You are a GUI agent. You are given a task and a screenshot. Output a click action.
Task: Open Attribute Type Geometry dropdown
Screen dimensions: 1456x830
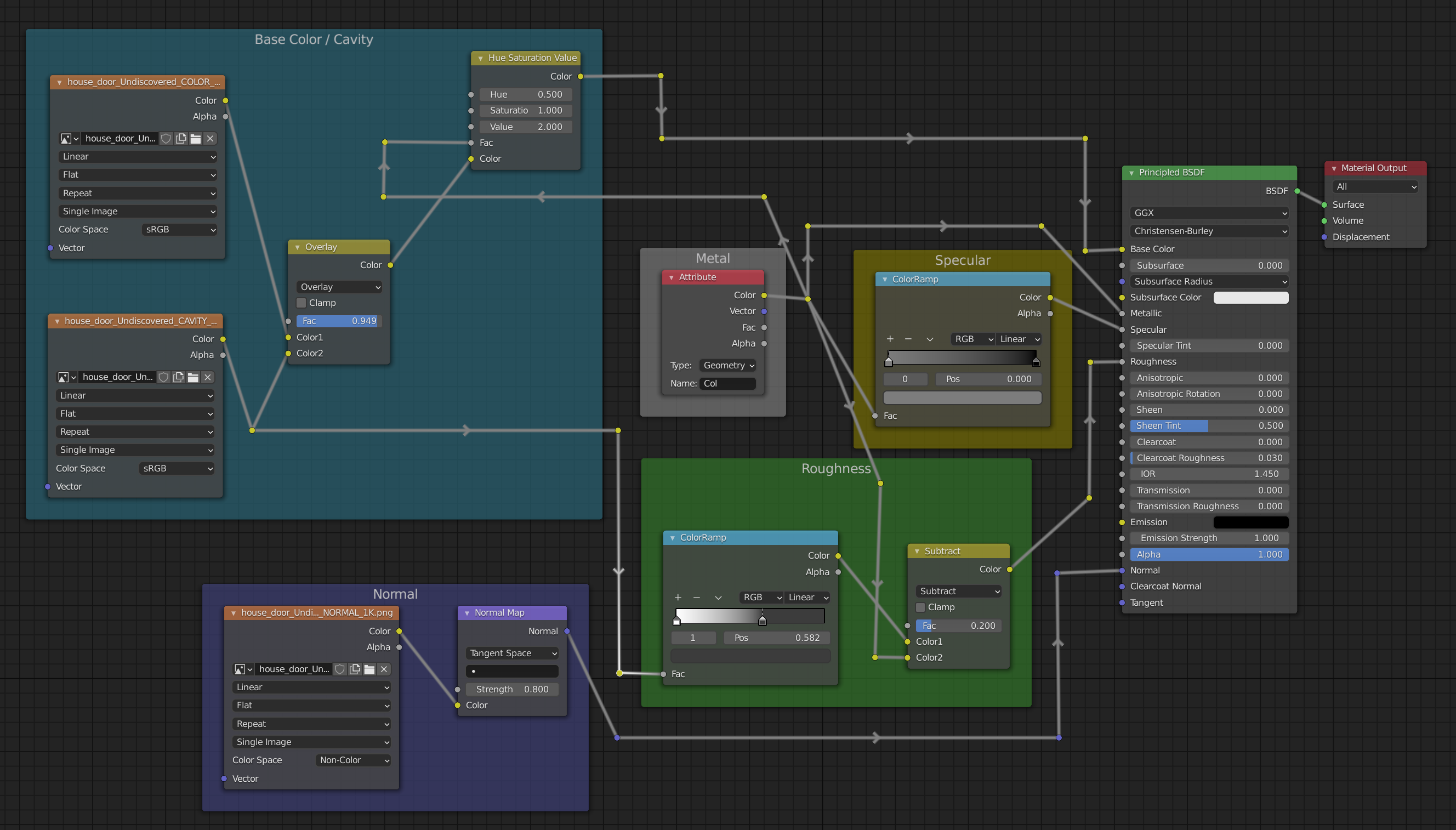(x=729, y=366)
